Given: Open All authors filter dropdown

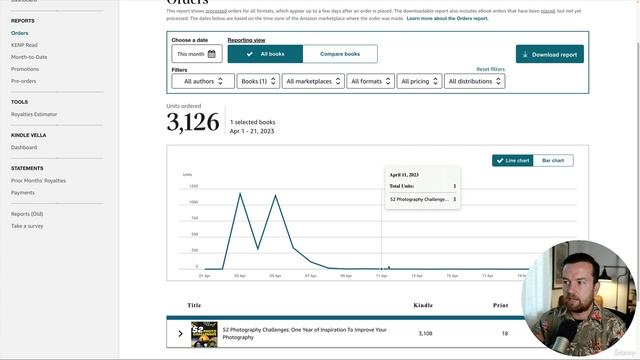Looking at the screenshot, I should coord(203,81).
